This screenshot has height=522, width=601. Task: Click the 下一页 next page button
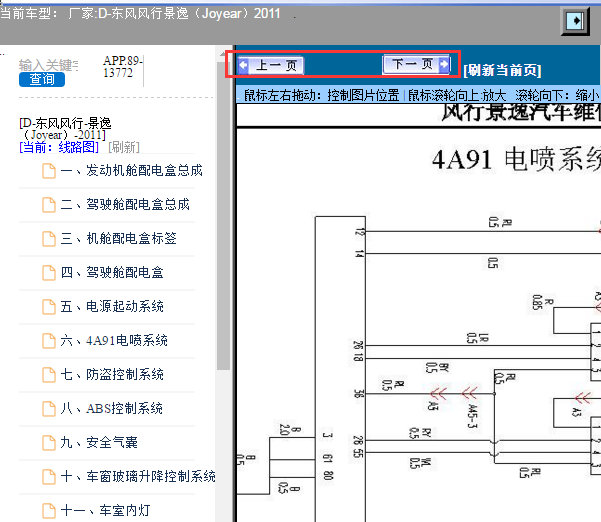[416, 64]
